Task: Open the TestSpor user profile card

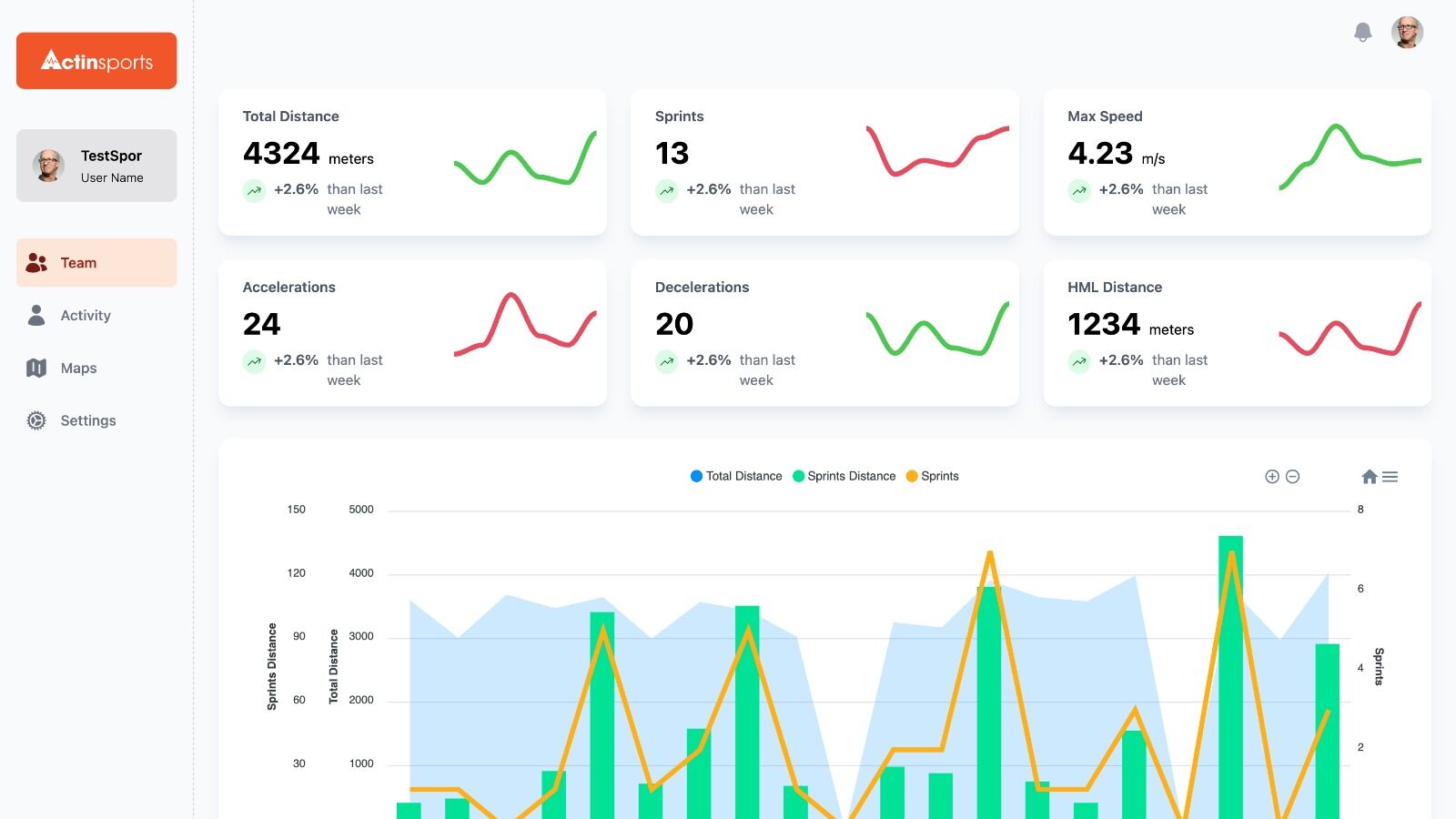Action: tap(96, 166)
